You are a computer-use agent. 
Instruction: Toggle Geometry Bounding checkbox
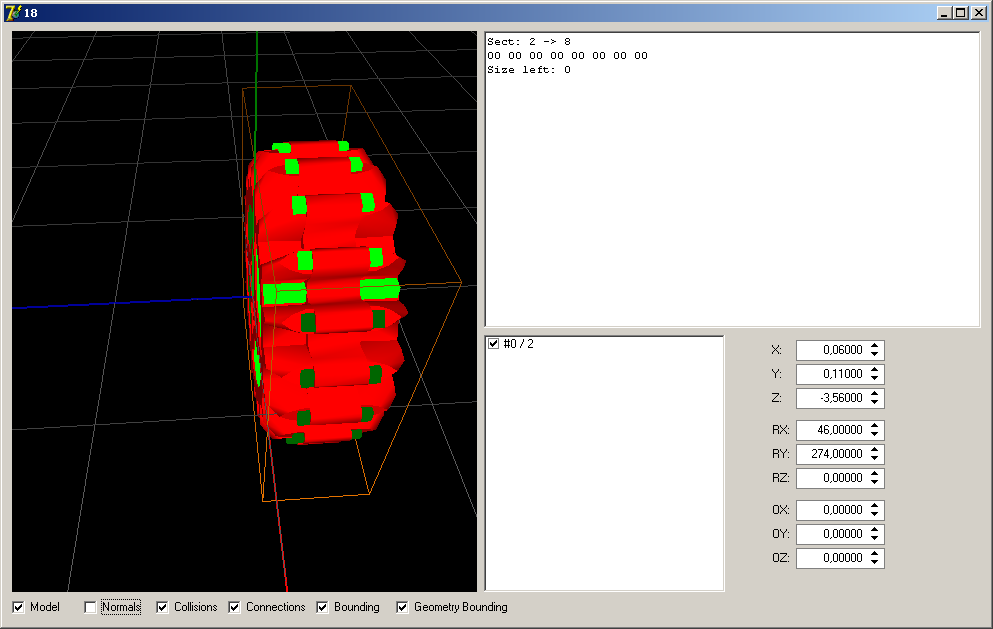[403, 607]
